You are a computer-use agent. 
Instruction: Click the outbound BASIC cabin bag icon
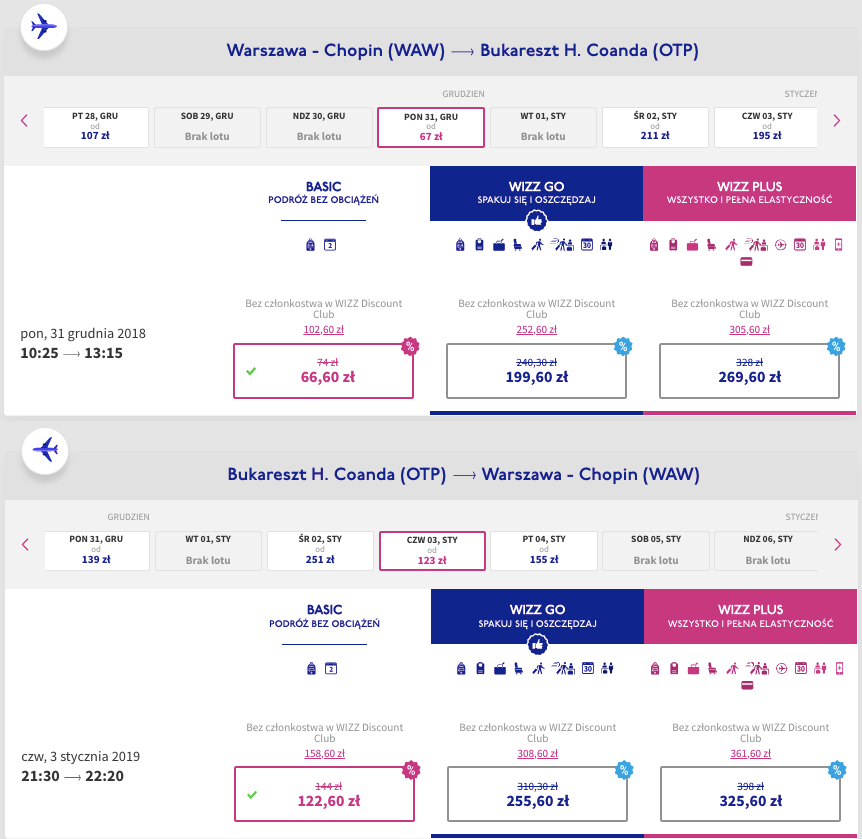311,245
